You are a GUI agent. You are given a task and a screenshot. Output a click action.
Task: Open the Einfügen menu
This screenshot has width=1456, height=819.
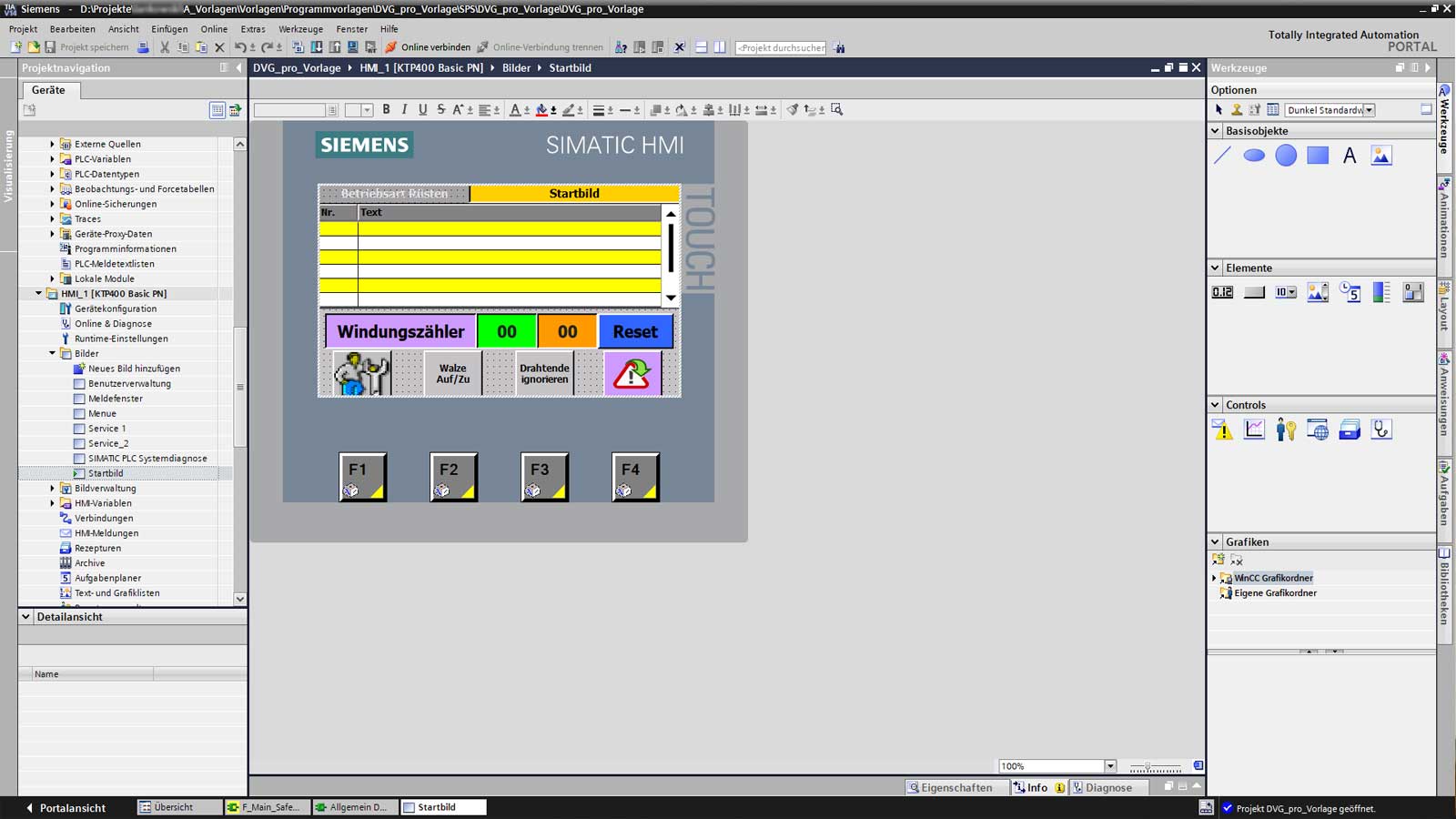point(169,29)
